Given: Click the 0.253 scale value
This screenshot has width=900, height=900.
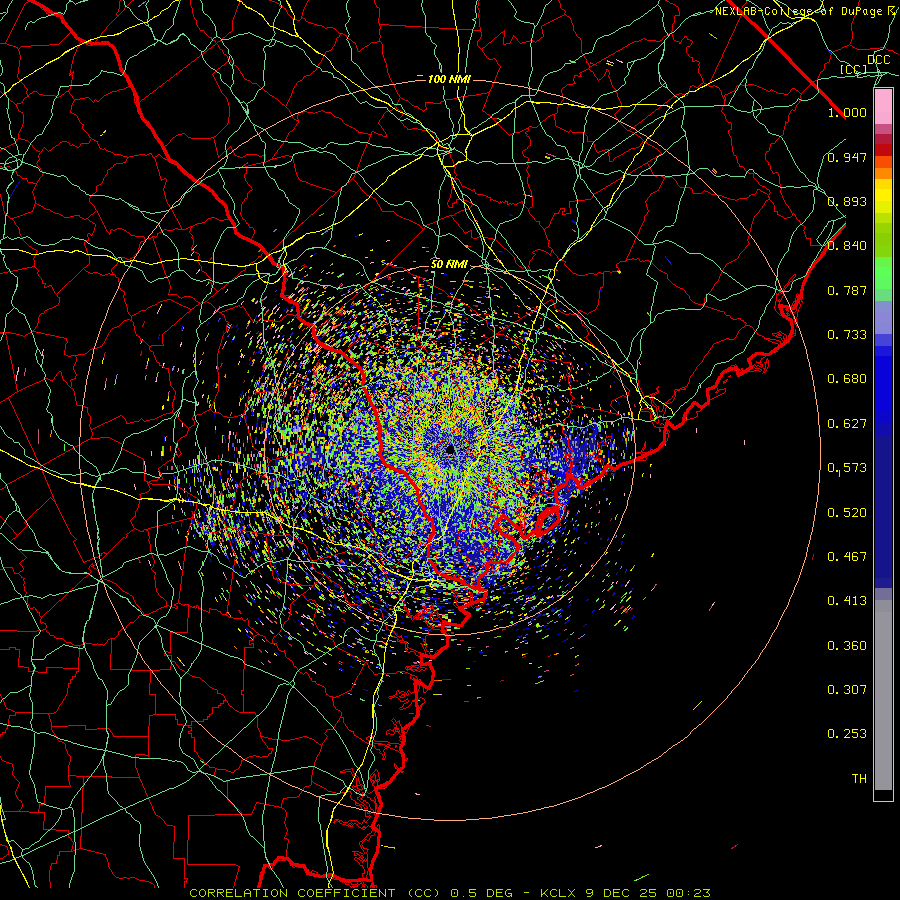Looking at the screenshot, I should point(847,734).
